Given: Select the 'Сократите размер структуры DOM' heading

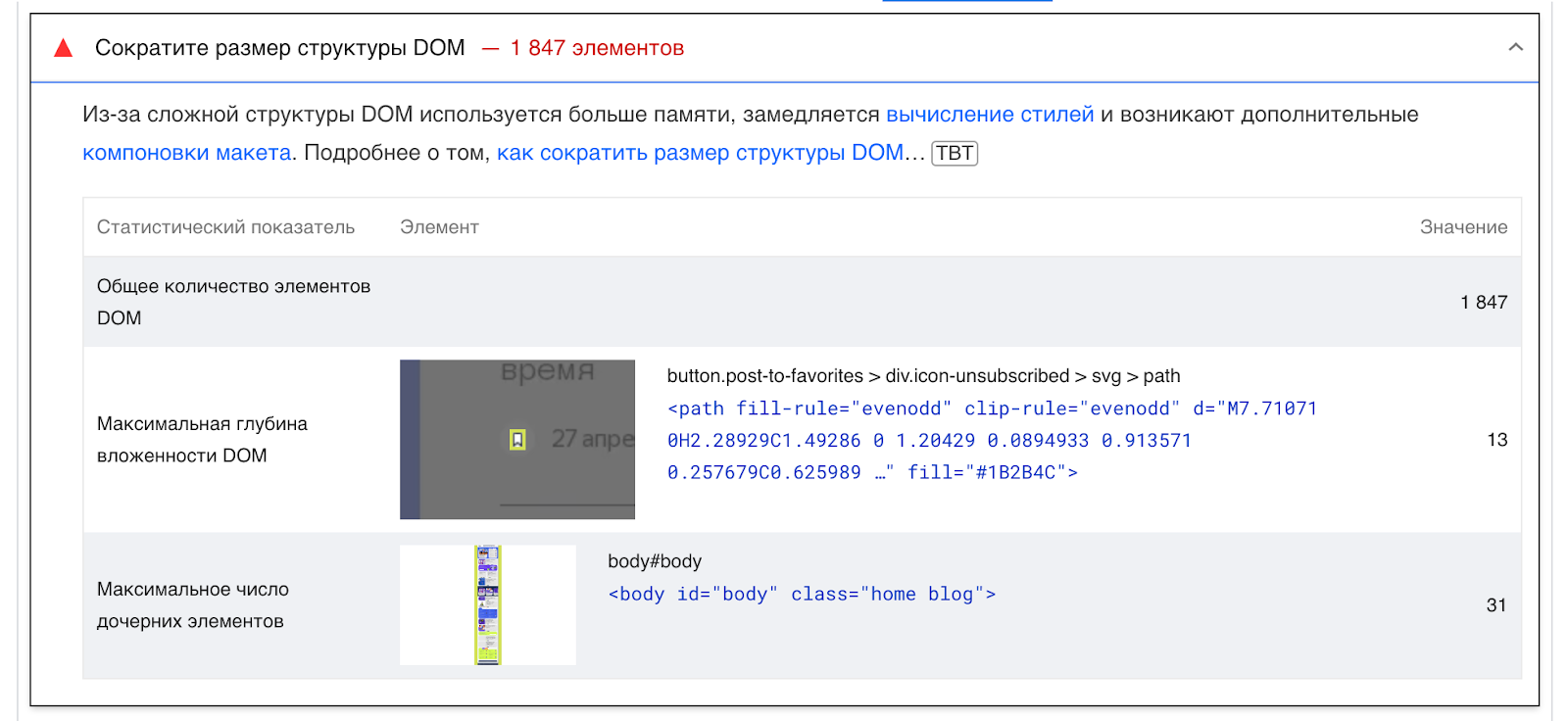Looking at the screenshot, I should click(280, 48).
